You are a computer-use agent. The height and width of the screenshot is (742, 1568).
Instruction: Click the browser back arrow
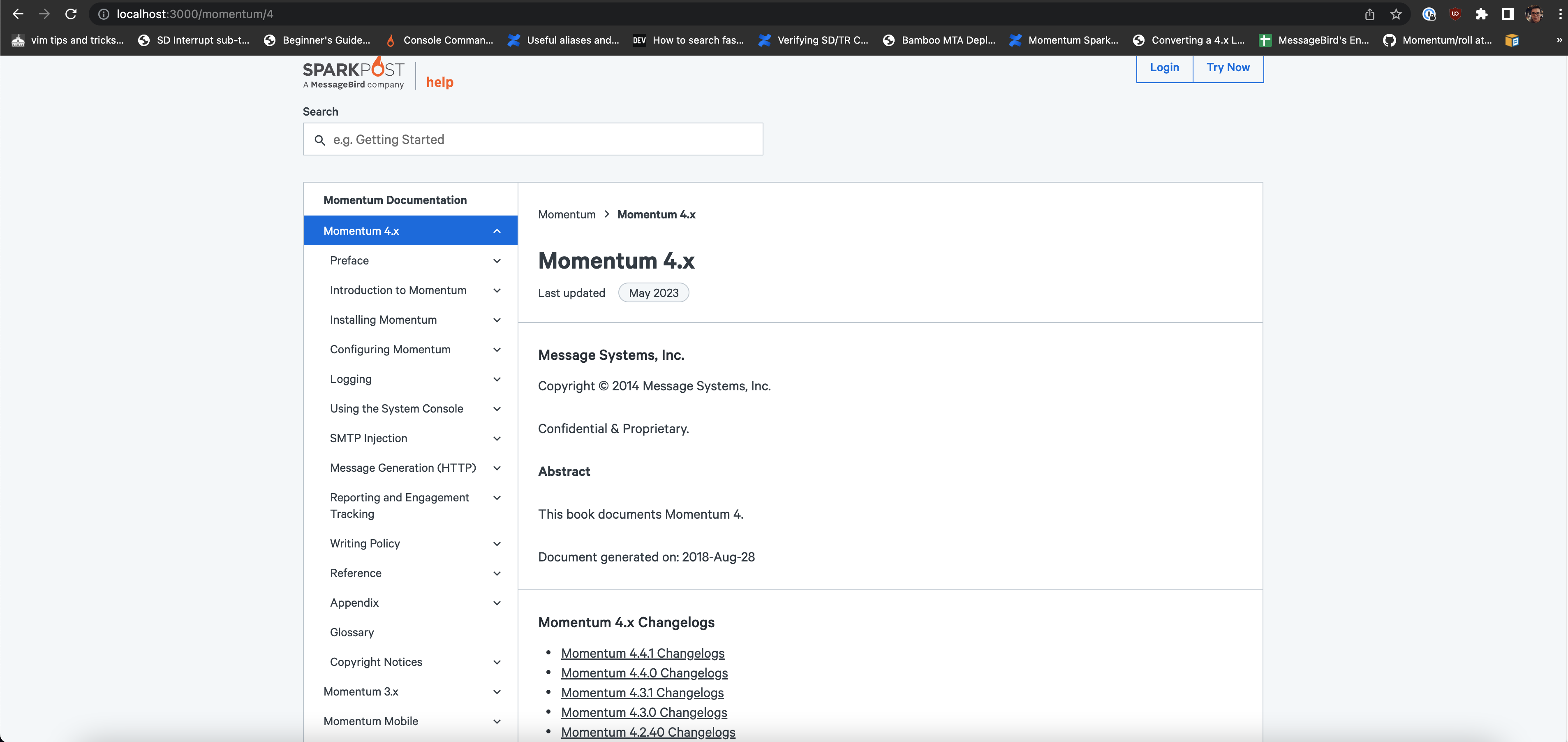tap(18, 14)
